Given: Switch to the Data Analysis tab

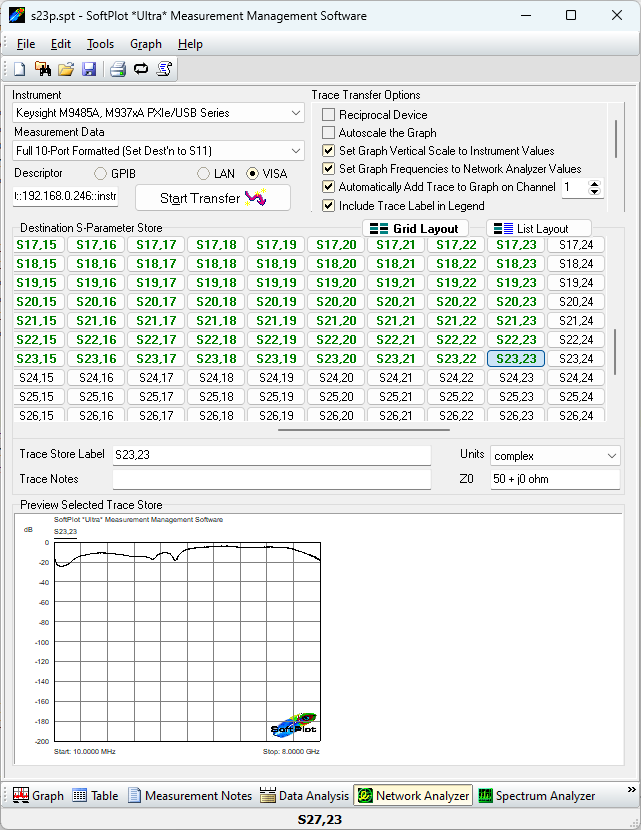Looking at the screenshot, I should pyautogui.click(x=305, y=796).
